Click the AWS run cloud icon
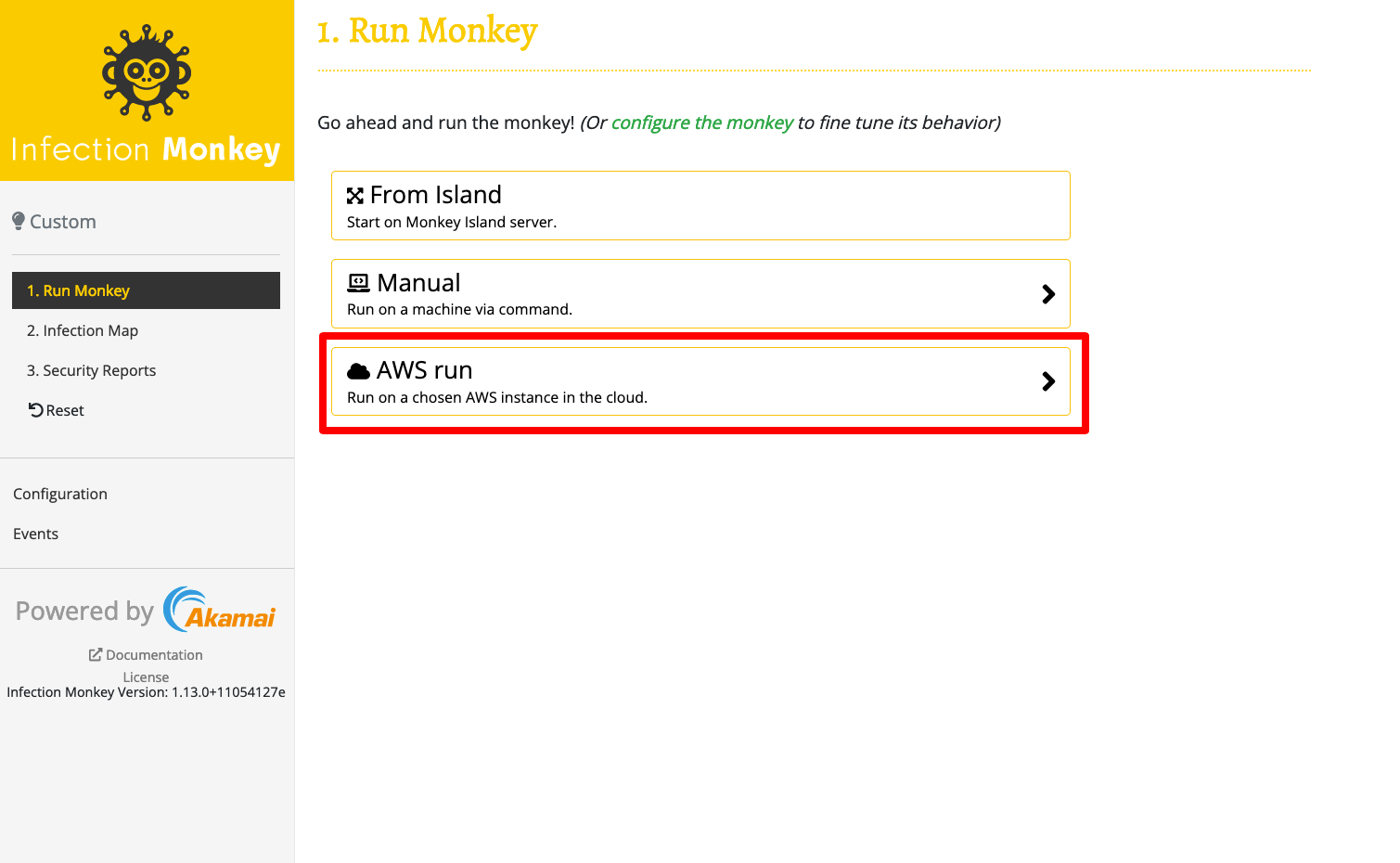Viewport: 1400px width, 863px height. point(358,371)
